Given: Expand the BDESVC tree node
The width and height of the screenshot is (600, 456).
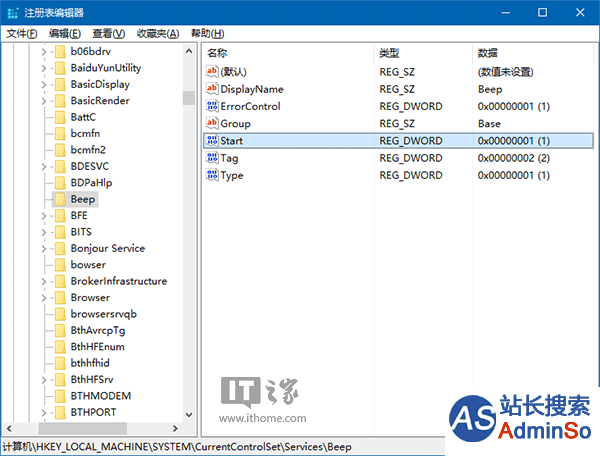Looking at the screenshot, I should [x=44, y=167].
